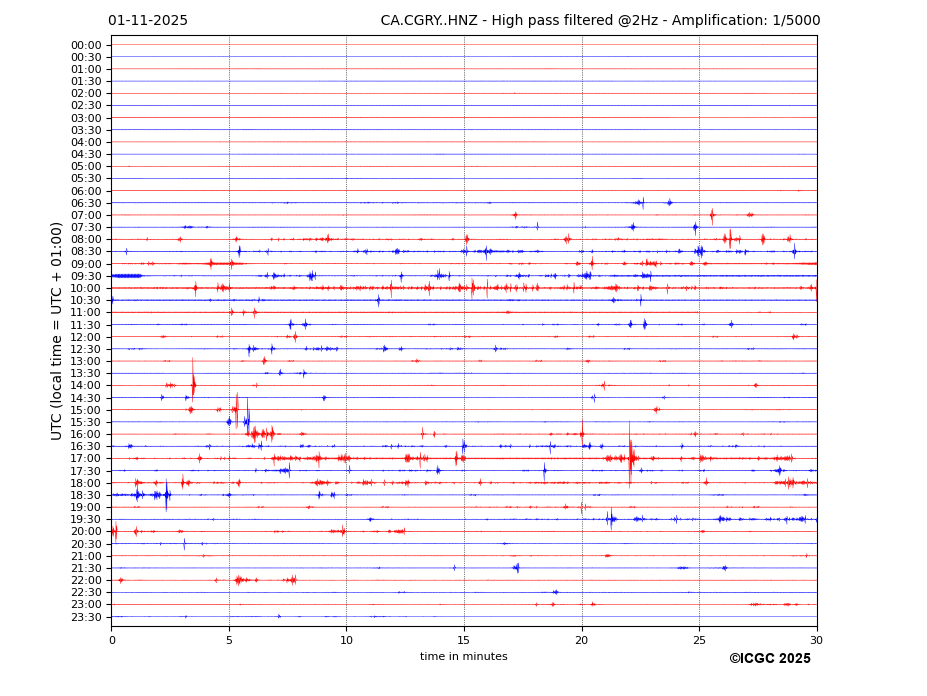Click the 18:30 time label
The height and width of the screenshot is (696, 927).
coord(86,495)
